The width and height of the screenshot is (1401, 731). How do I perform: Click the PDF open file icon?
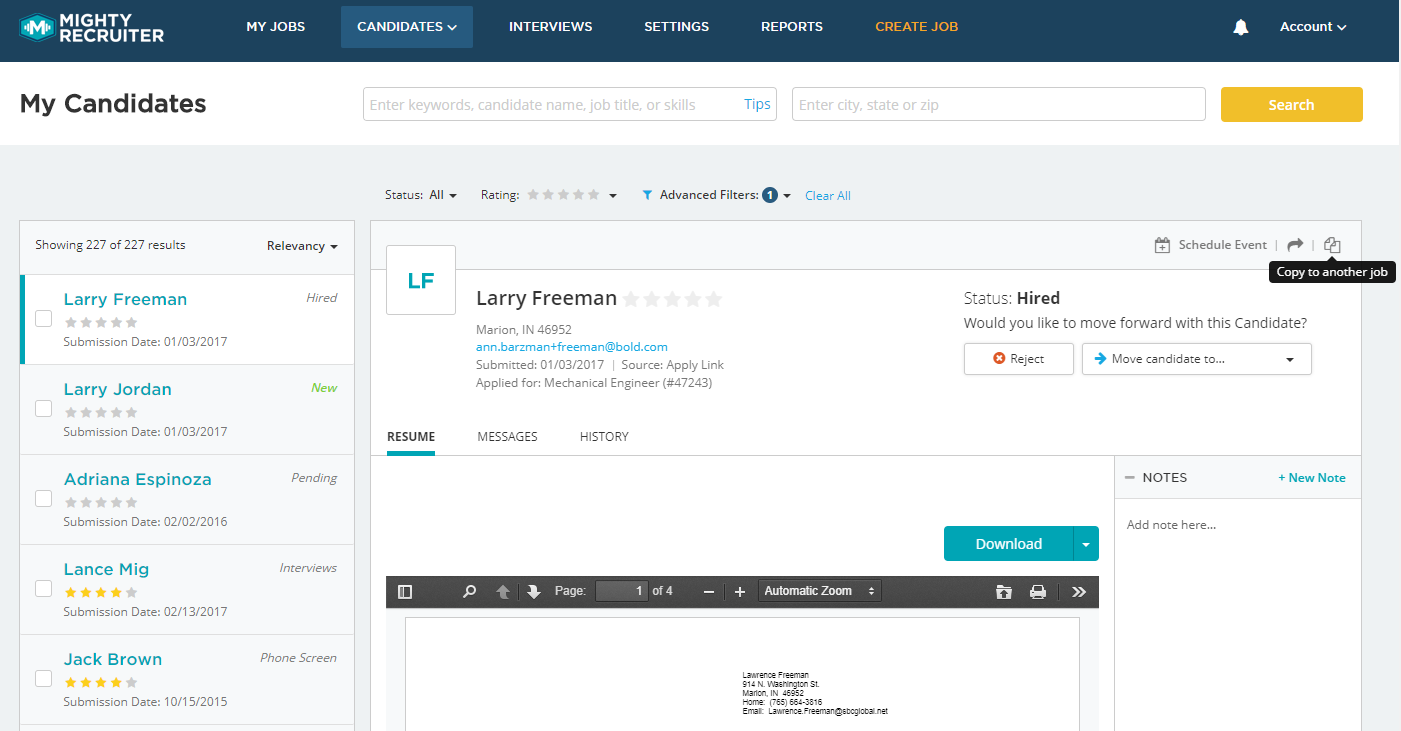point(1004,591)
